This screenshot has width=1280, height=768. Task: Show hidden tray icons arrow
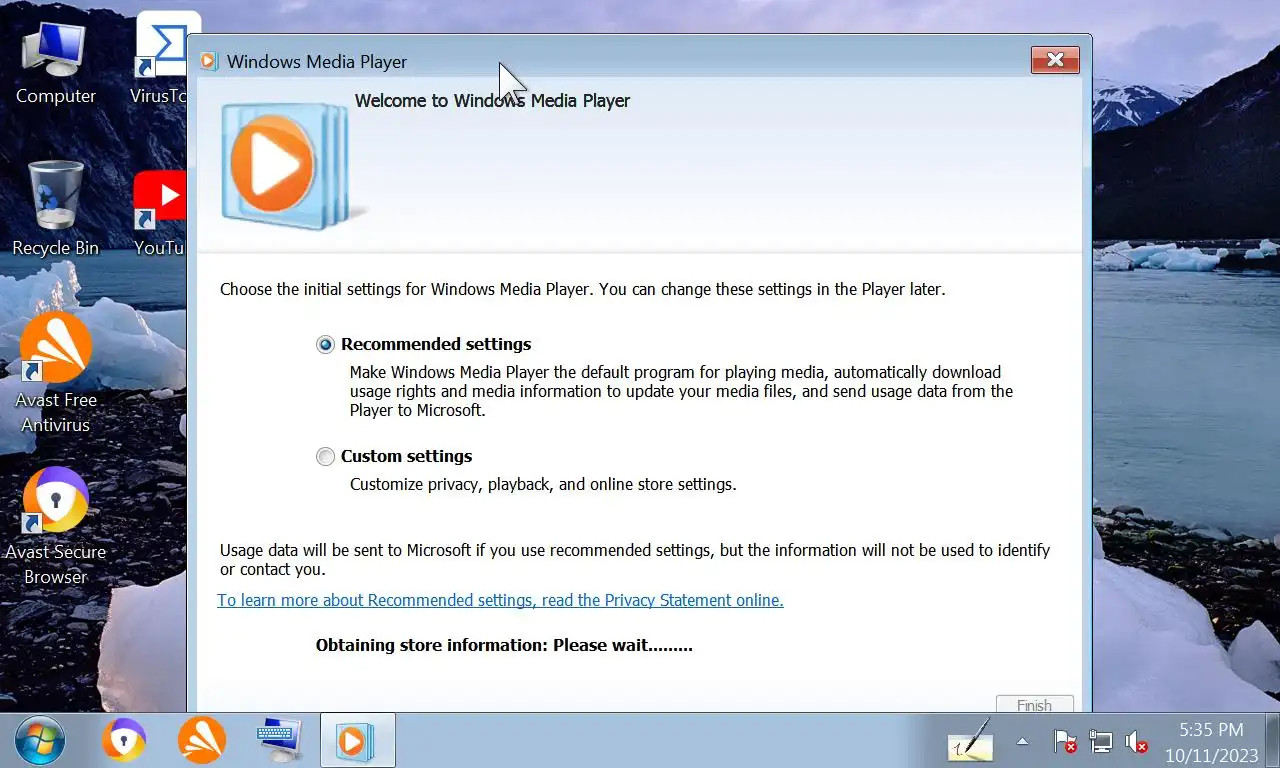1022,742
